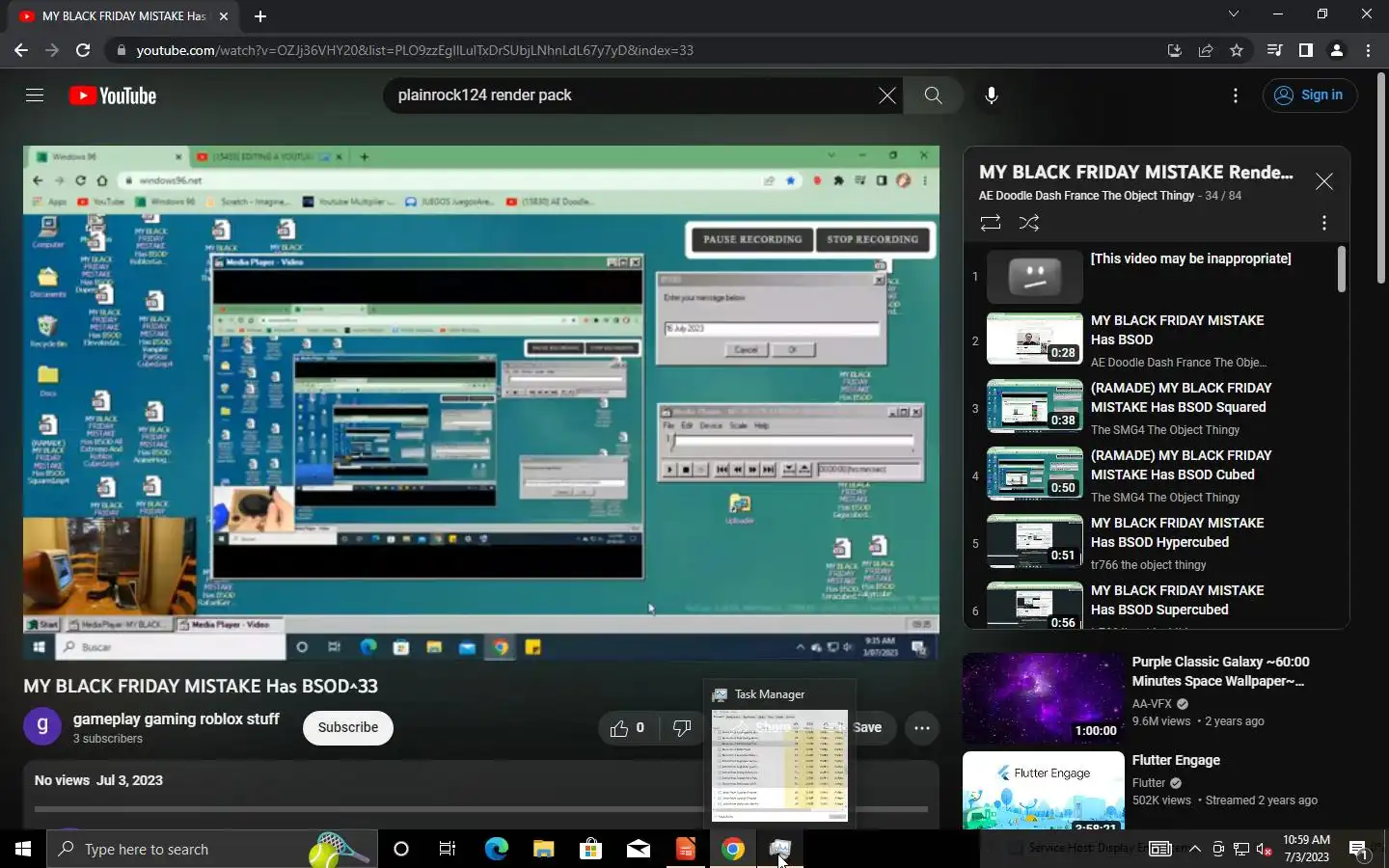Screen dimensions: 1389x868
Task: Open gameplay gaming roblox stuff channel name
Action: pyautogui.click(x=177, y=719)
